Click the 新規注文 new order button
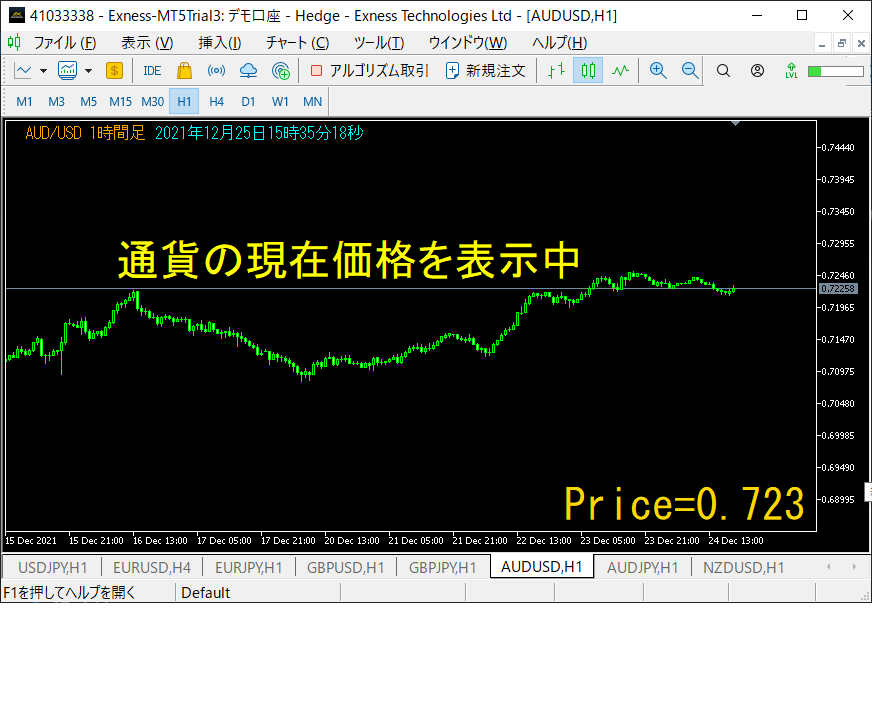The width and height of the screenshot is (872, 704). (x=485, y=71)
